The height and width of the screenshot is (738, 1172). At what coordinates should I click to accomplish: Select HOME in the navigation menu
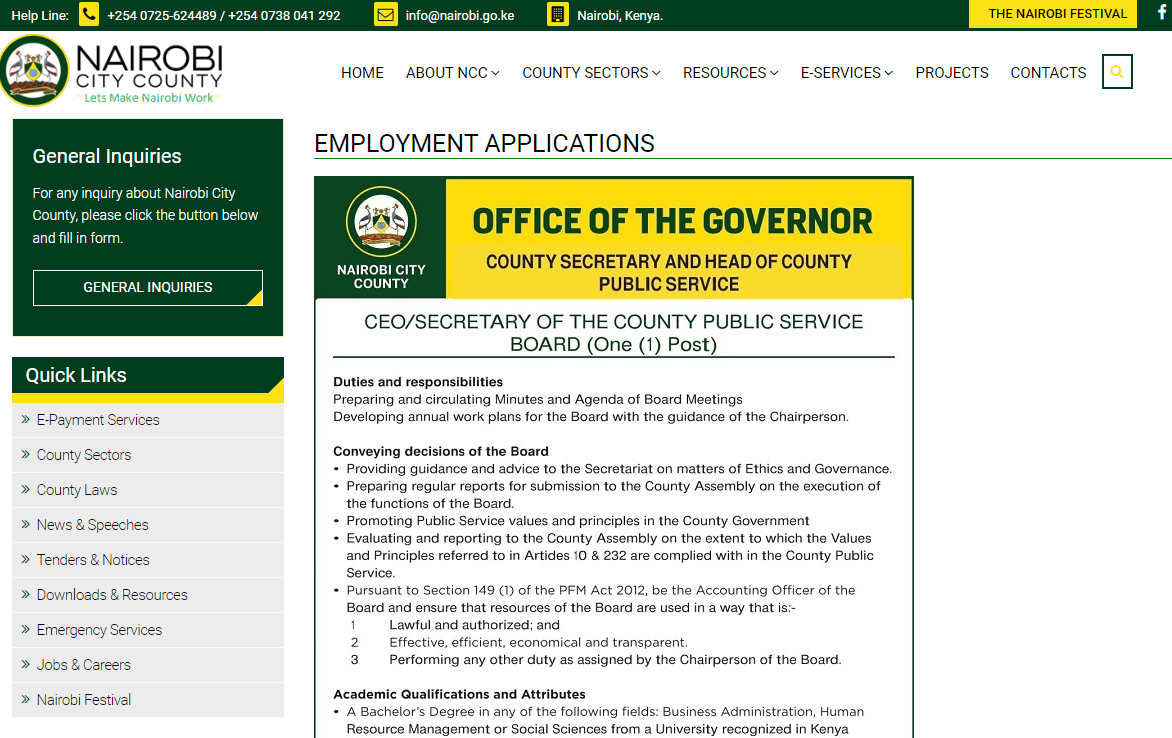[x=362, y=72]
